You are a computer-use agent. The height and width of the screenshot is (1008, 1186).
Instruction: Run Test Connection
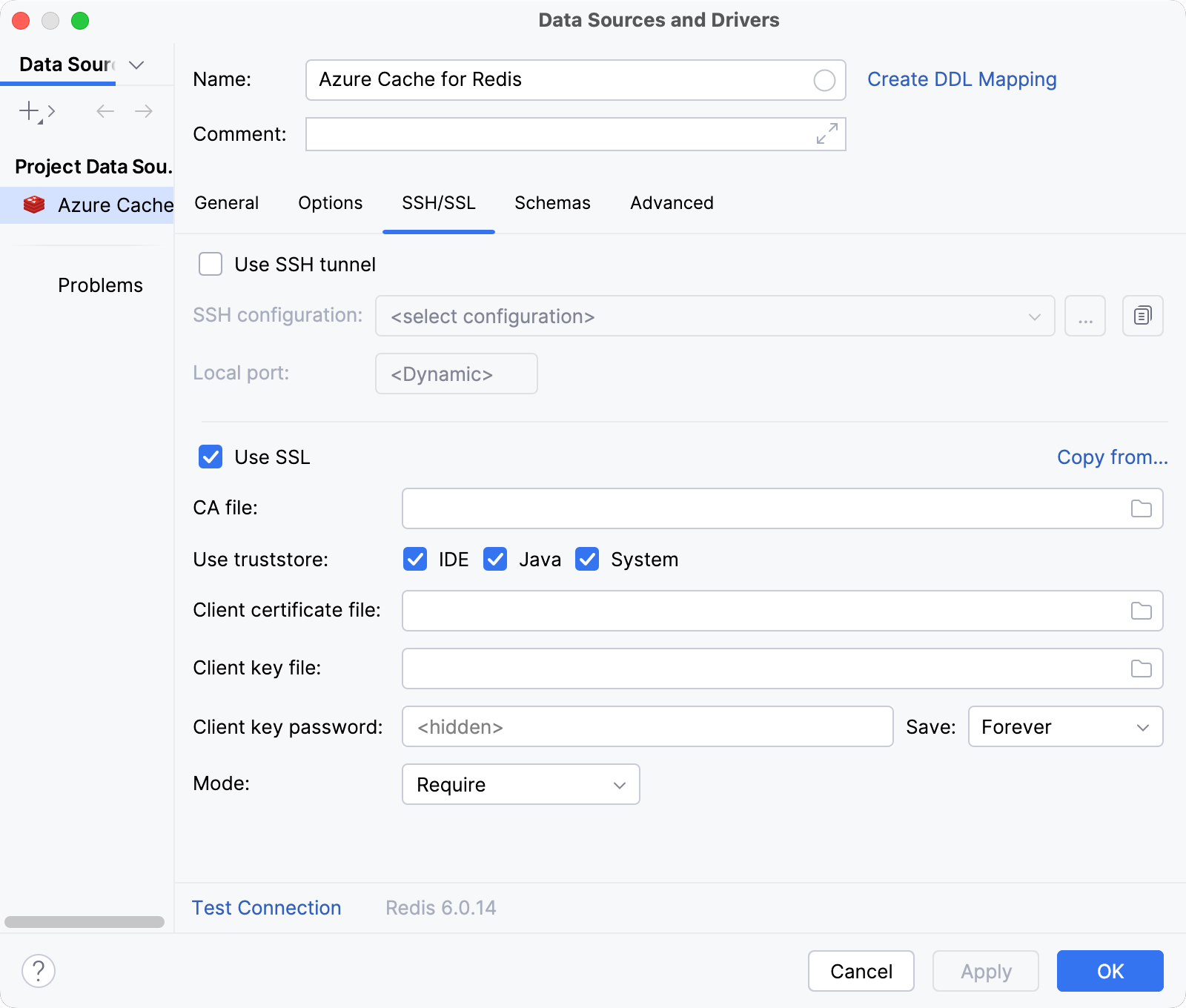pos(266,907)
